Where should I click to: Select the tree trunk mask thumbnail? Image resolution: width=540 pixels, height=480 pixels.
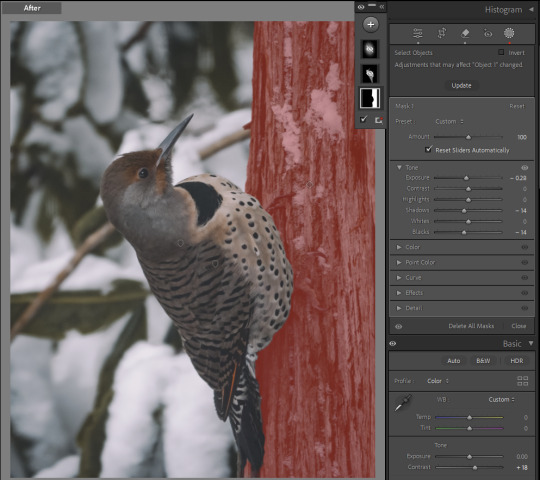point(370,98)
